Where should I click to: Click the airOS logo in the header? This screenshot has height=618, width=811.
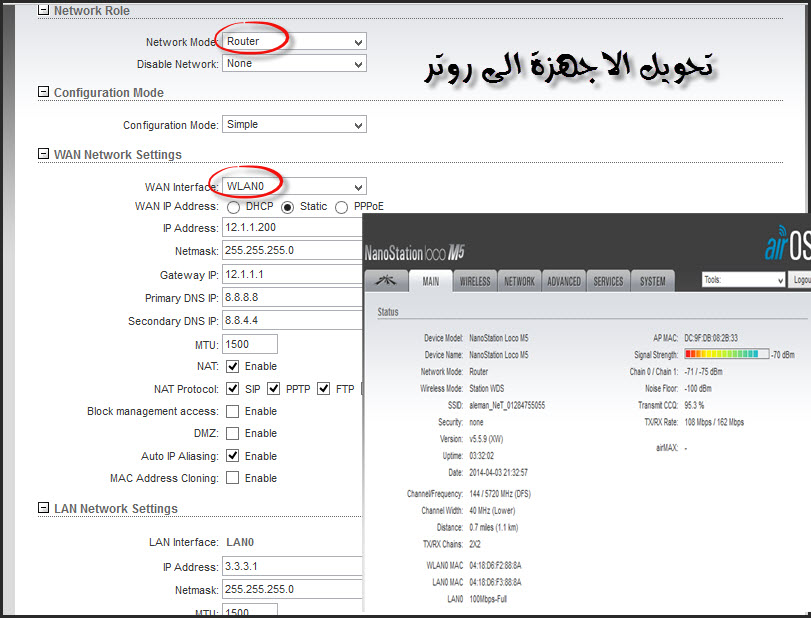[788, 243]
